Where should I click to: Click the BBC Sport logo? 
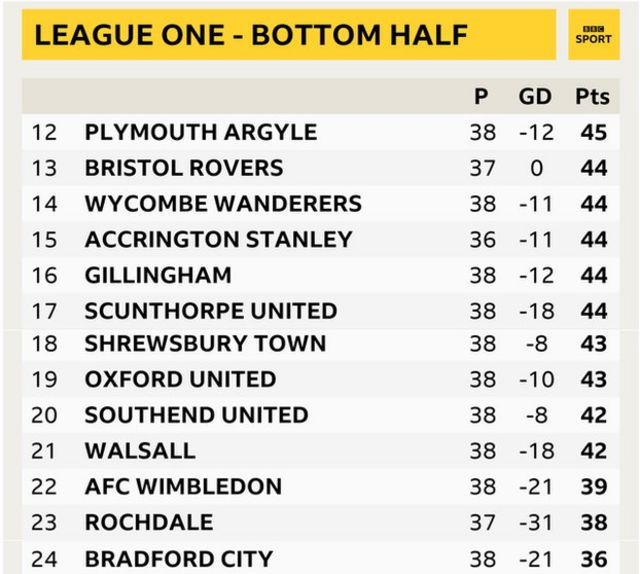pos(593,35)
